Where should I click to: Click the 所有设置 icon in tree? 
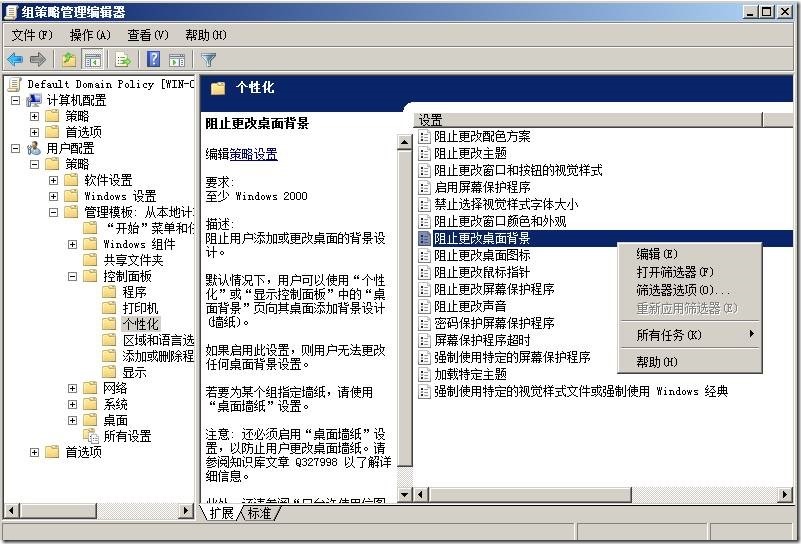(92, 436)
